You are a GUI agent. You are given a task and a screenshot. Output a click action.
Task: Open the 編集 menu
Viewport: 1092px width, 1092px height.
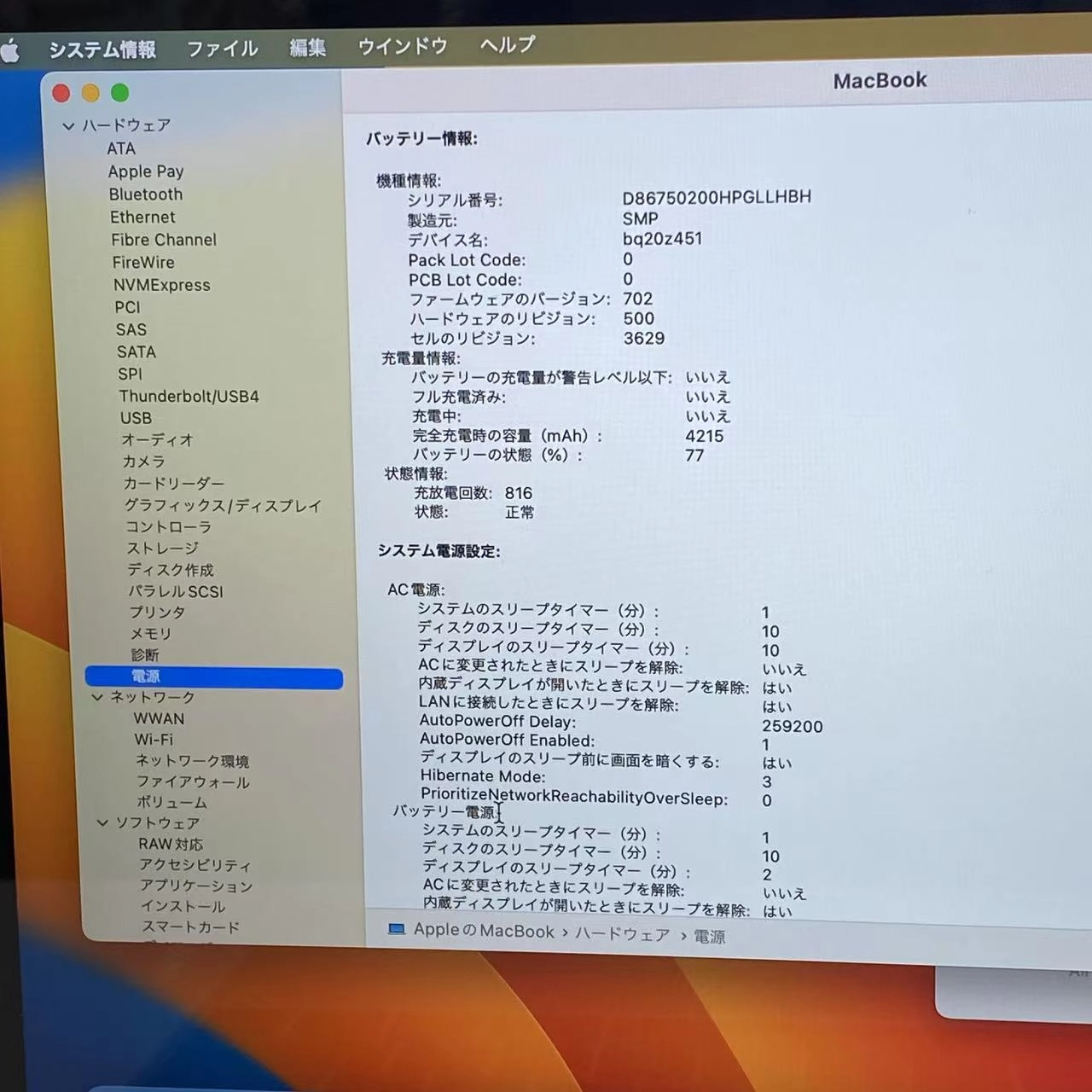click(x=306, y=48)
